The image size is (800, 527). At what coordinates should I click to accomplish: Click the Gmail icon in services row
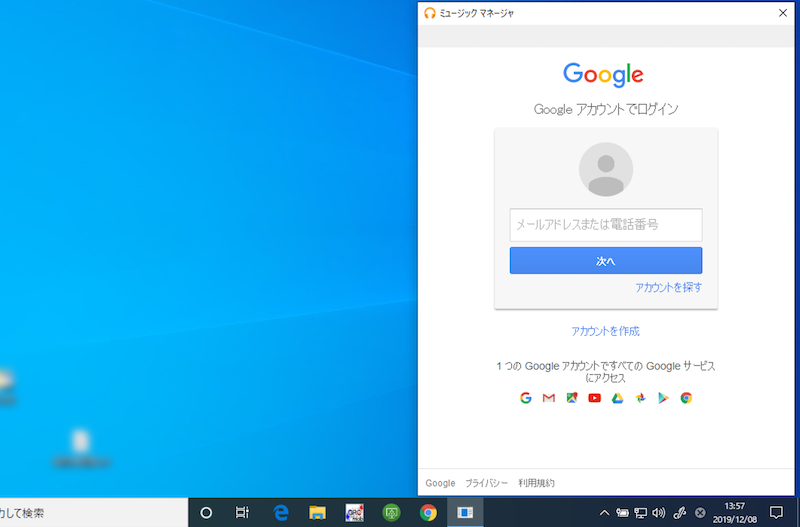tap(548, 398)
